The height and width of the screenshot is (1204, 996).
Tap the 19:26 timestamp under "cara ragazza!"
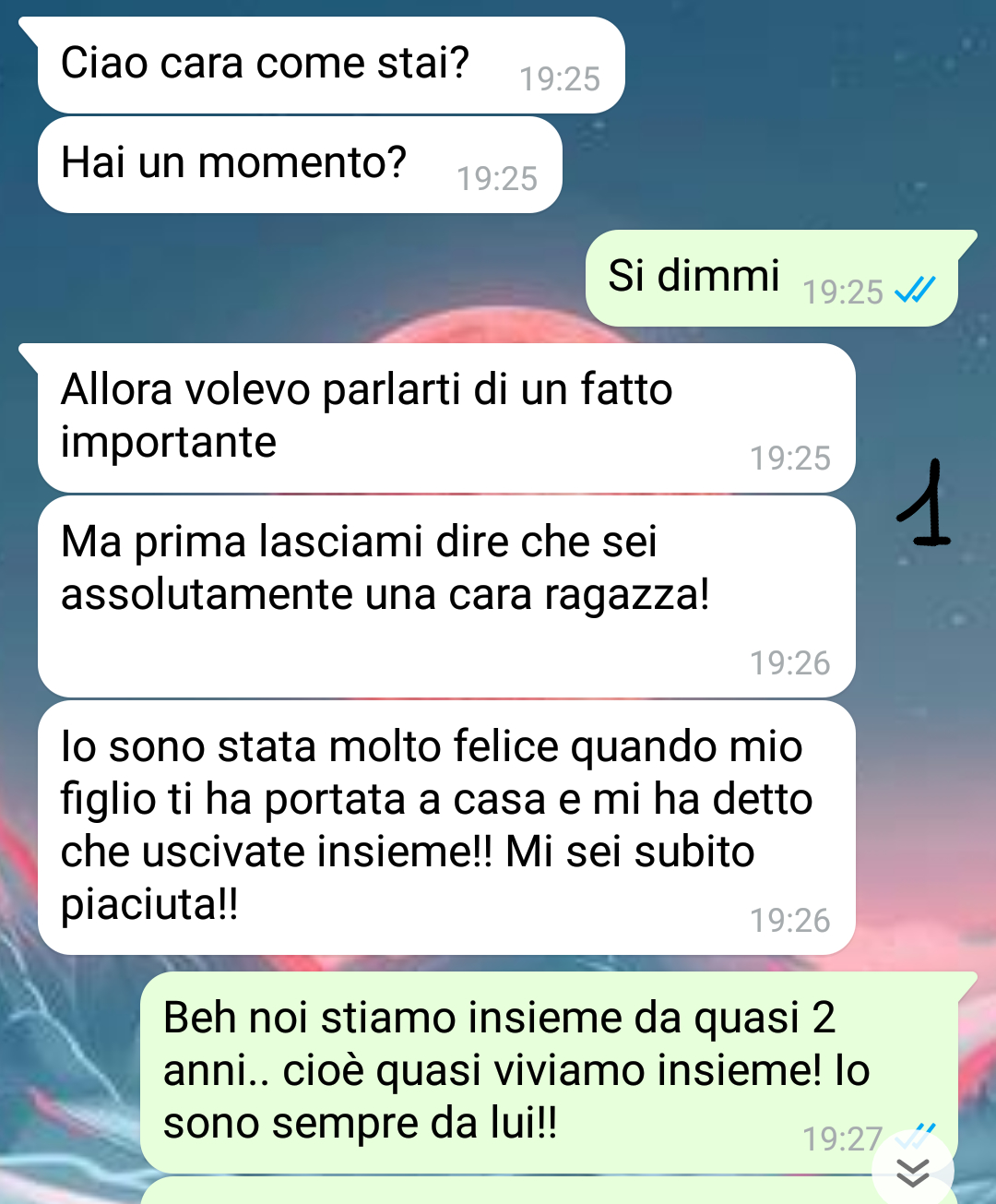click(789, 663)
